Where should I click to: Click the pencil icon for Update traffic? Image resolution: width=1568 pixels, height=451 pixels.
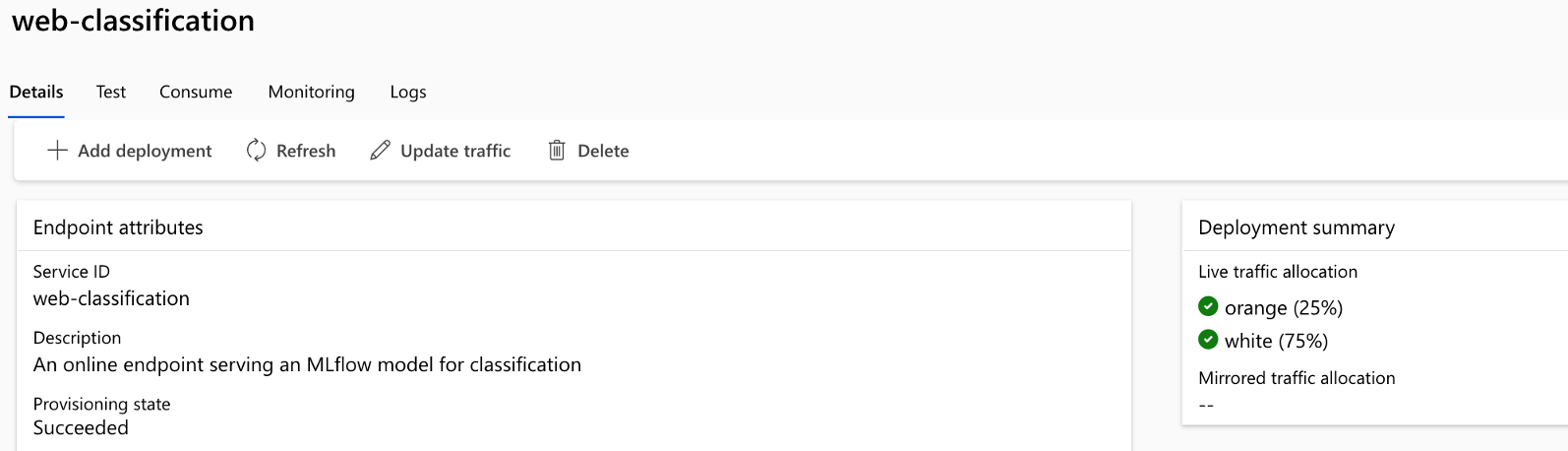(x=380, y=151)
